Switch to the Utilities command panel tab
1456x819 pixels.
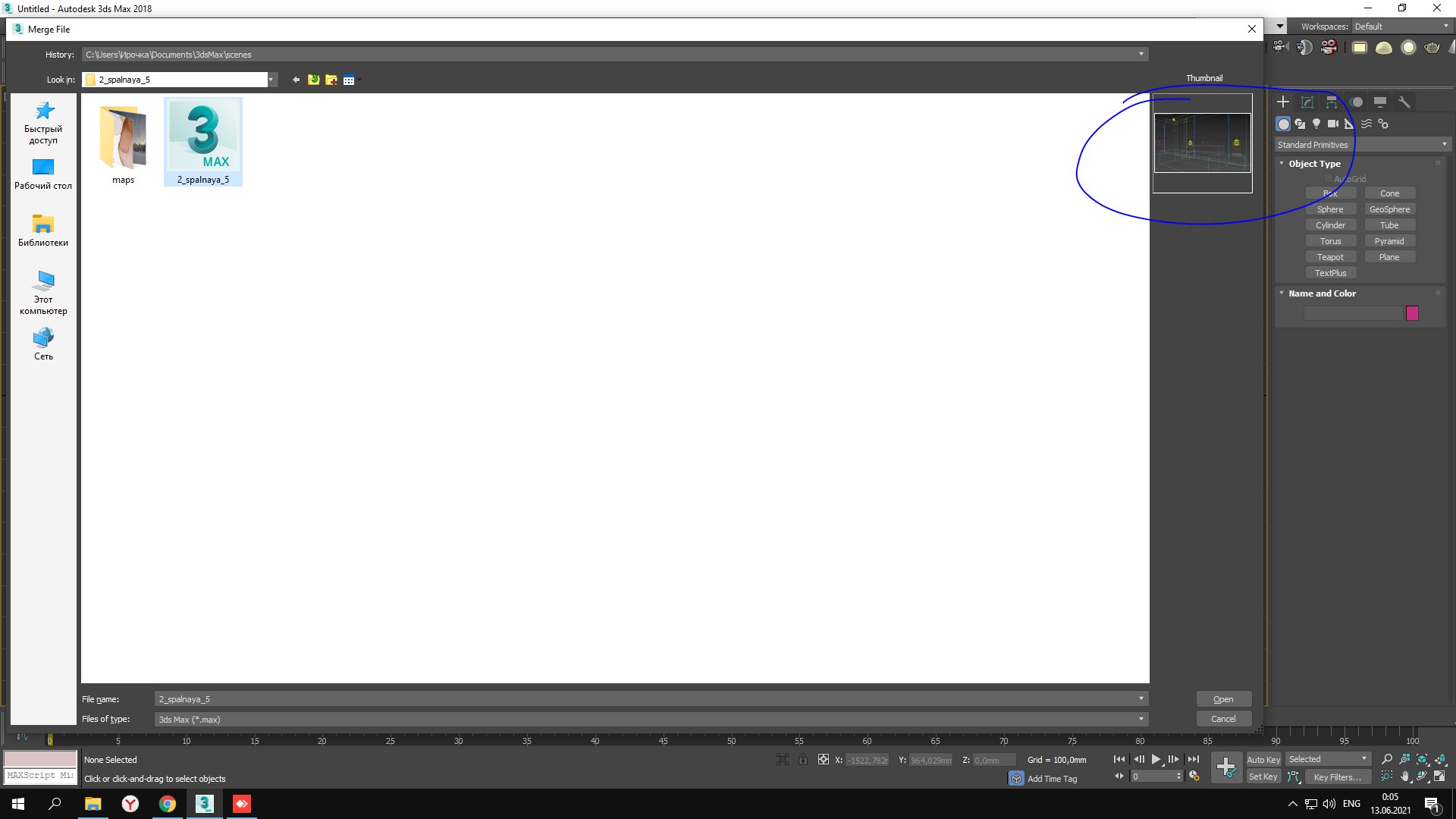tap(1404, 102)
